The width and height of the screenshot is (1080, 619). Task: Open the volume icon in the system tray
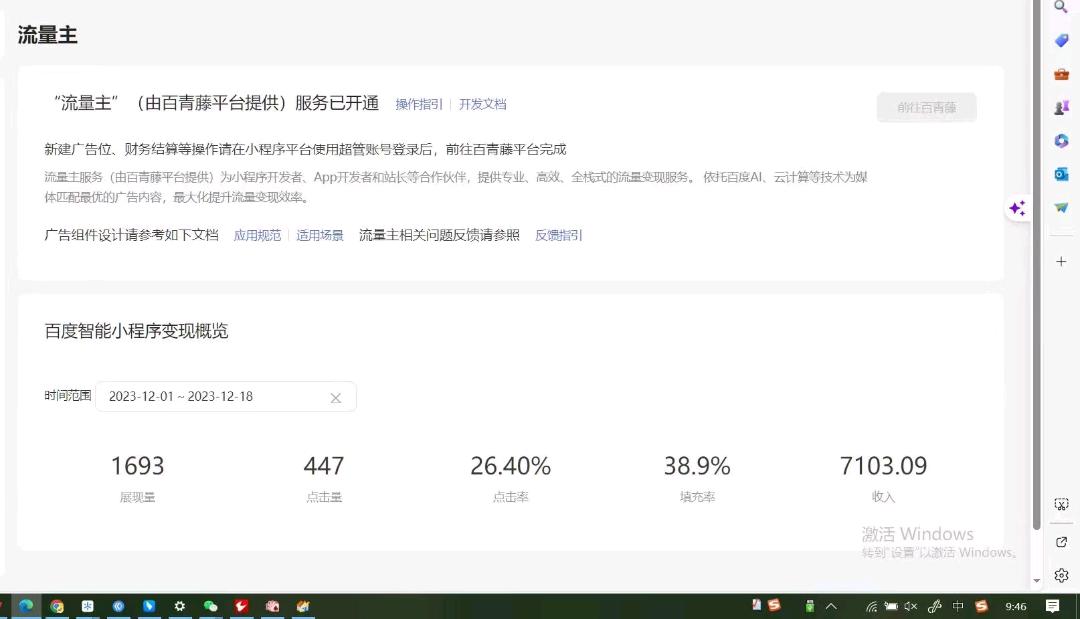[909, 606]
